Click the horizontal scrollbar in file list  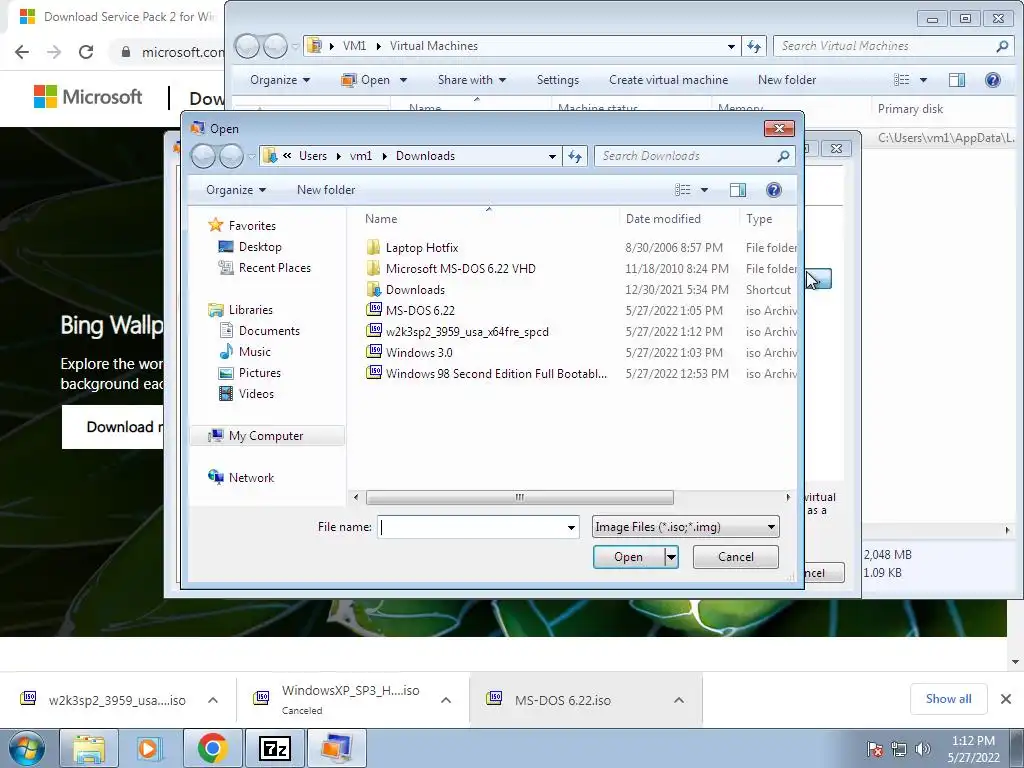[520, 498]
